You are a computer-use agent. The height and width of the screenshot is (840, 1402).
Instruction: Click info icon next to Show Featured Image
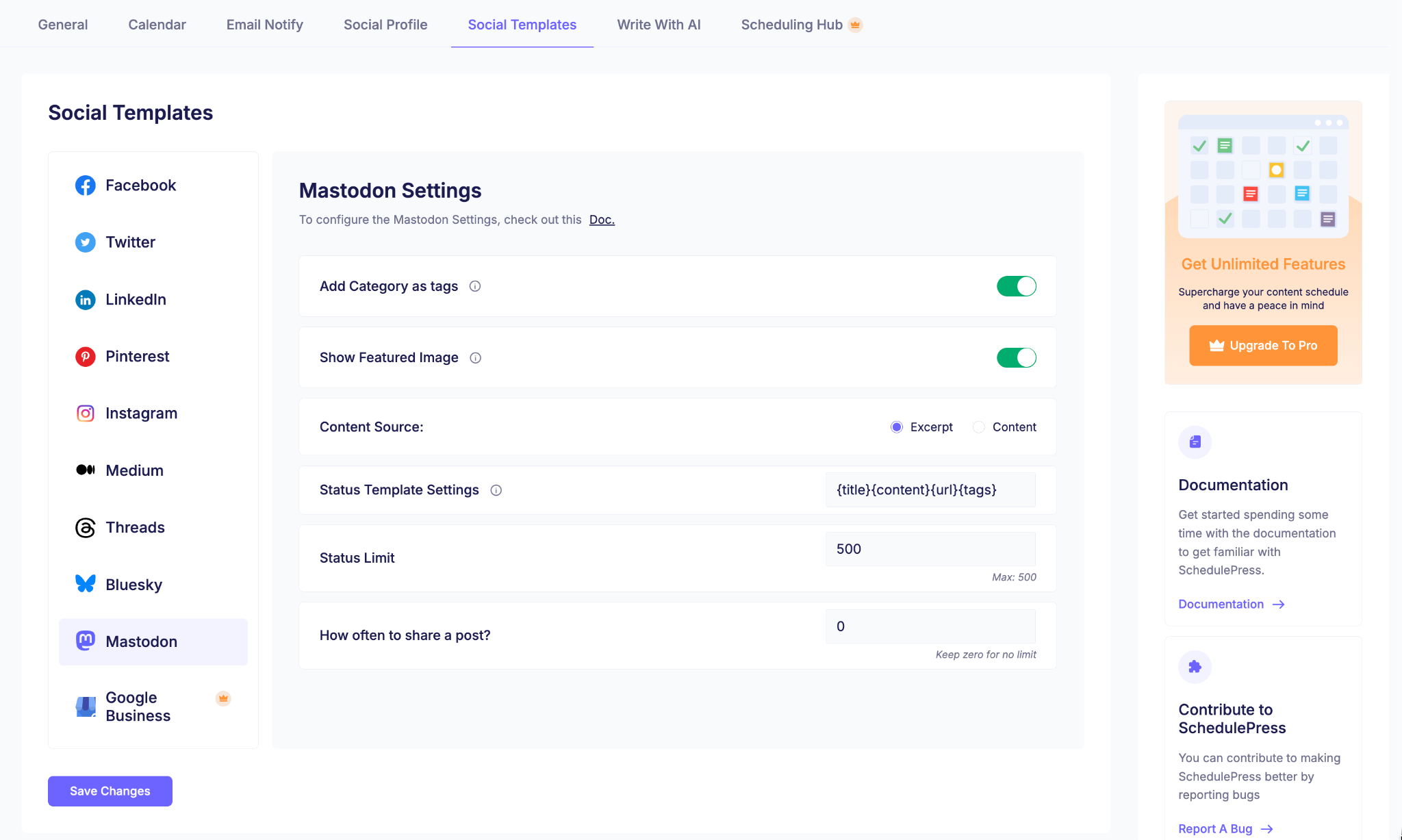coord(476,358)
